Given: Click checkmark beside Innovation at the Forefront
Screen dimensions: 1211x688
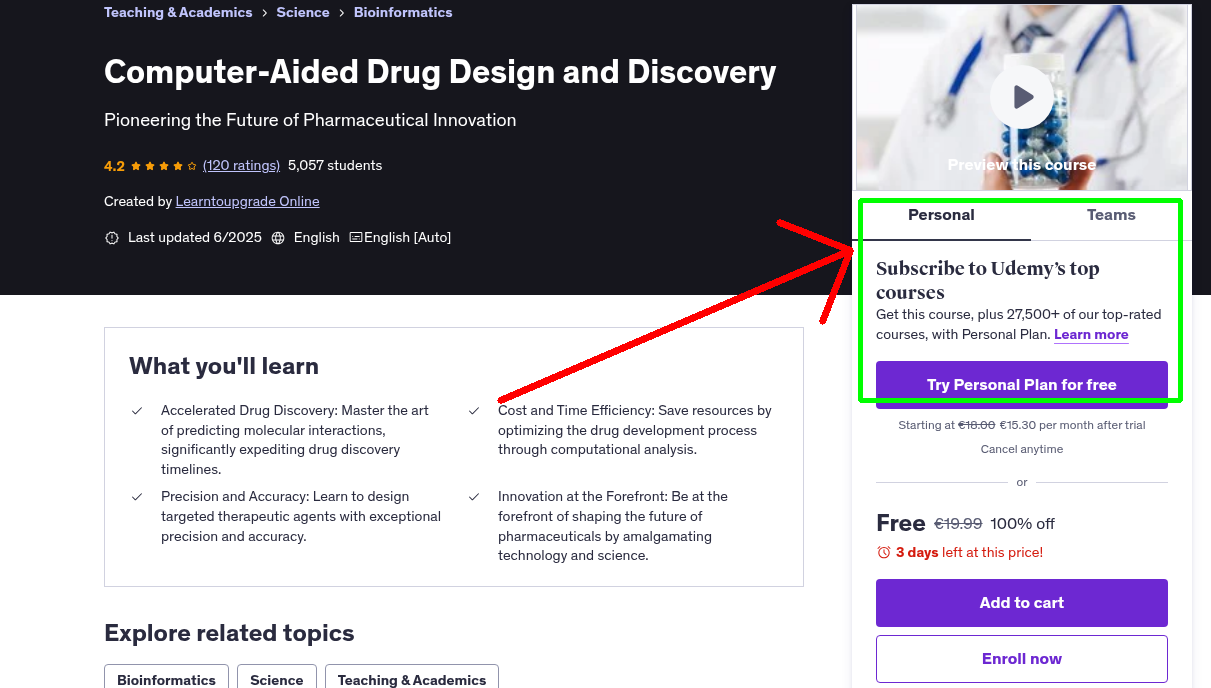Looking at the screenshot, I should coord(474,497).
